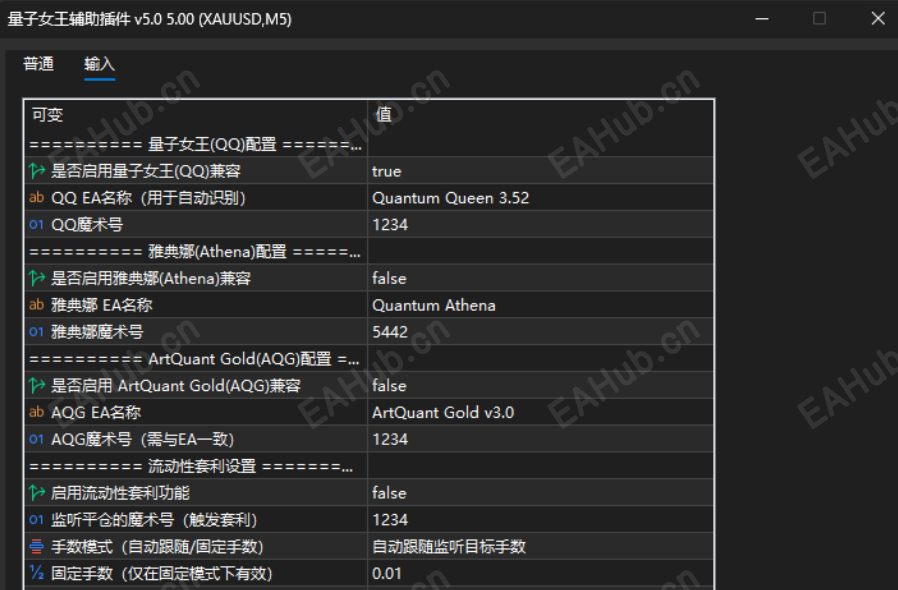
Task: Edit the AQG魔术号 value 1234
Action: (540, 439)
